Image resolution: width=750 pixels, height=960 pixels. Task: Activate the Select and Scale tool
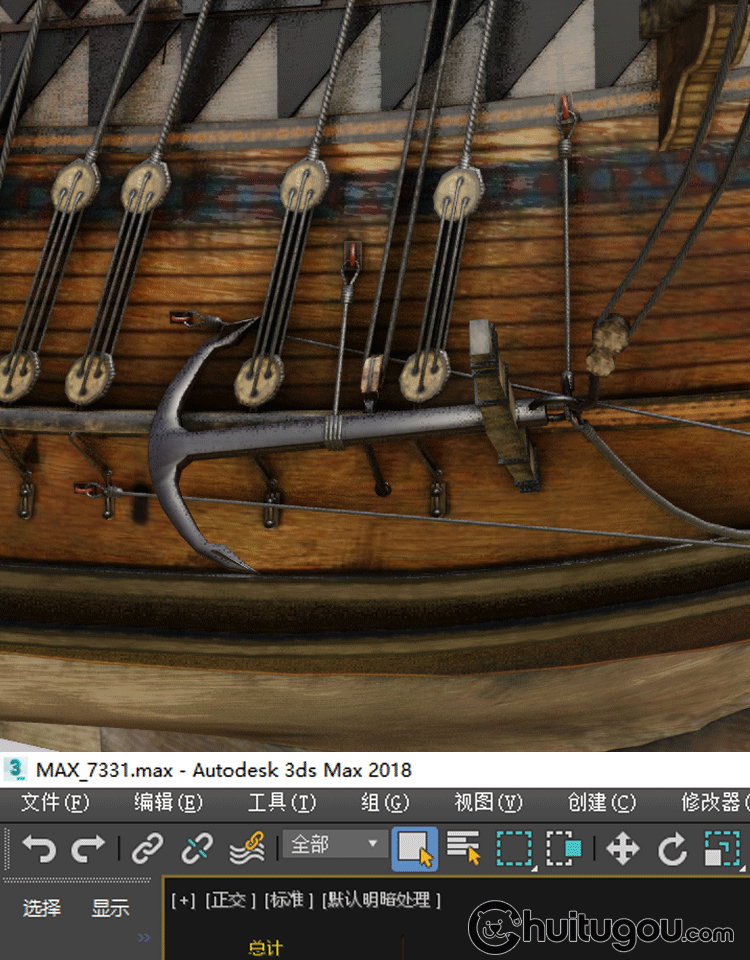[x=721, y=849]
